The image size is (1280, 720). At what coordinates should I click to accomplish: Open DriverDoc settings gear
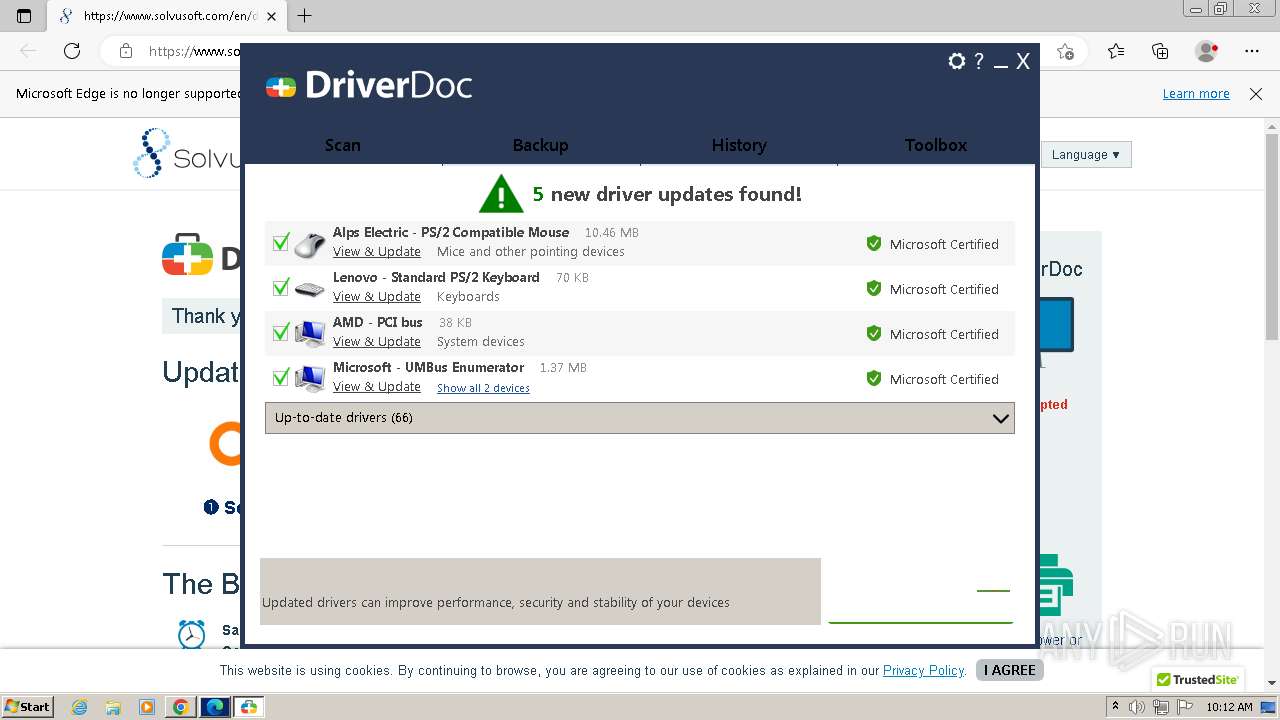957,61
